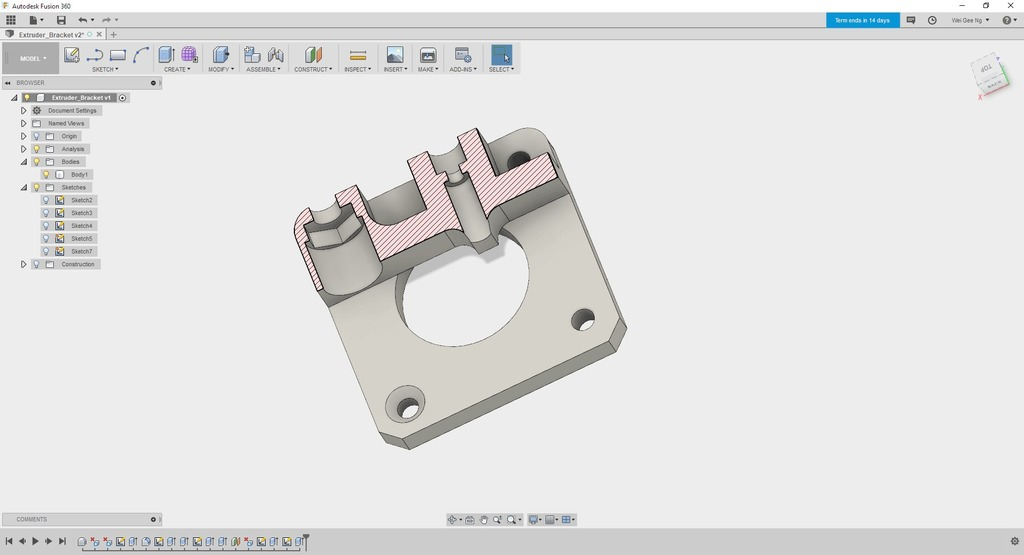This screenshot has width=1024, height=555.
Task: Click the 3D Print icon in Make
Action: 428,55
